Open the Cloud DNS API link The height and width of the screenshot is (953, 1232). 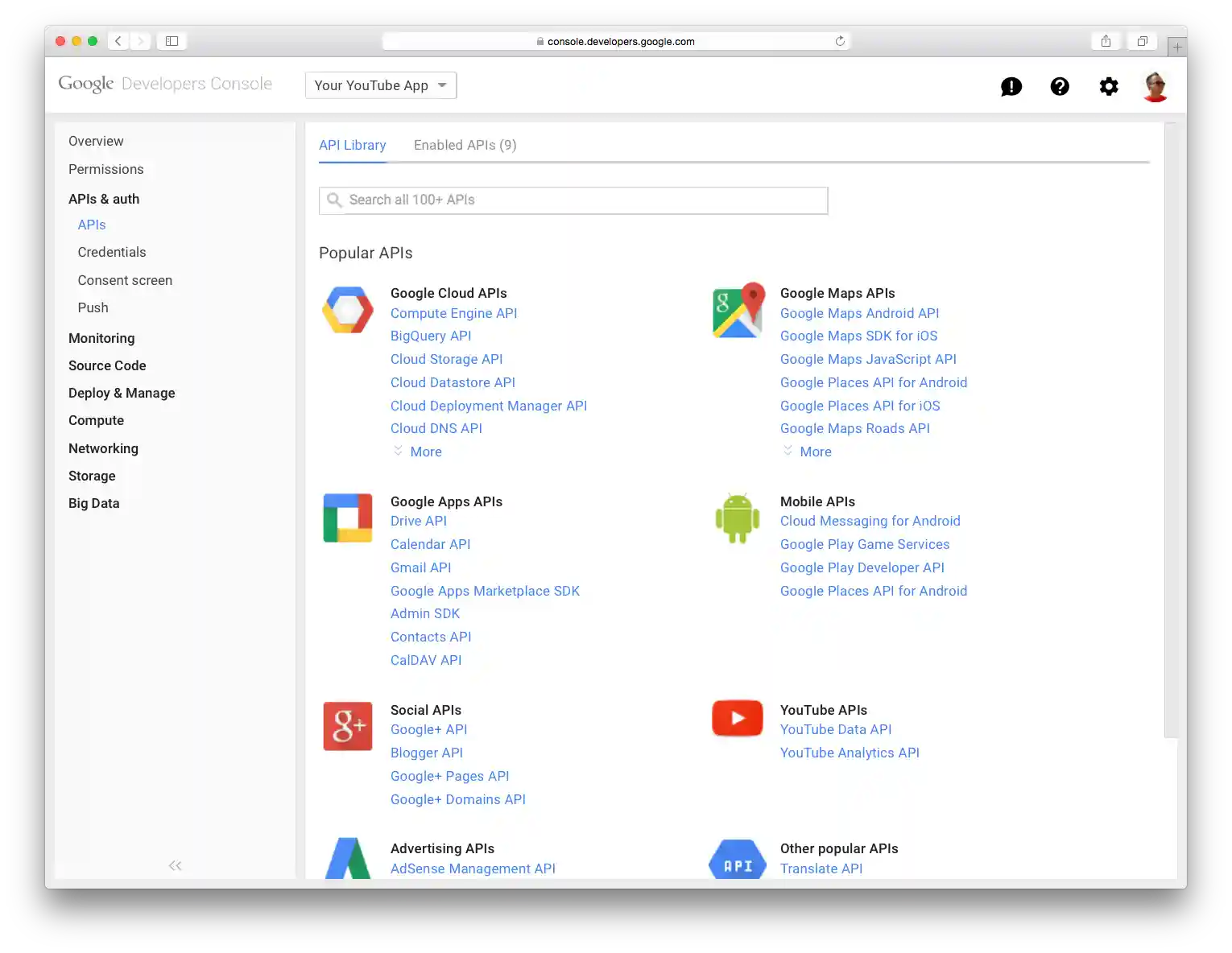pos(436,428)
